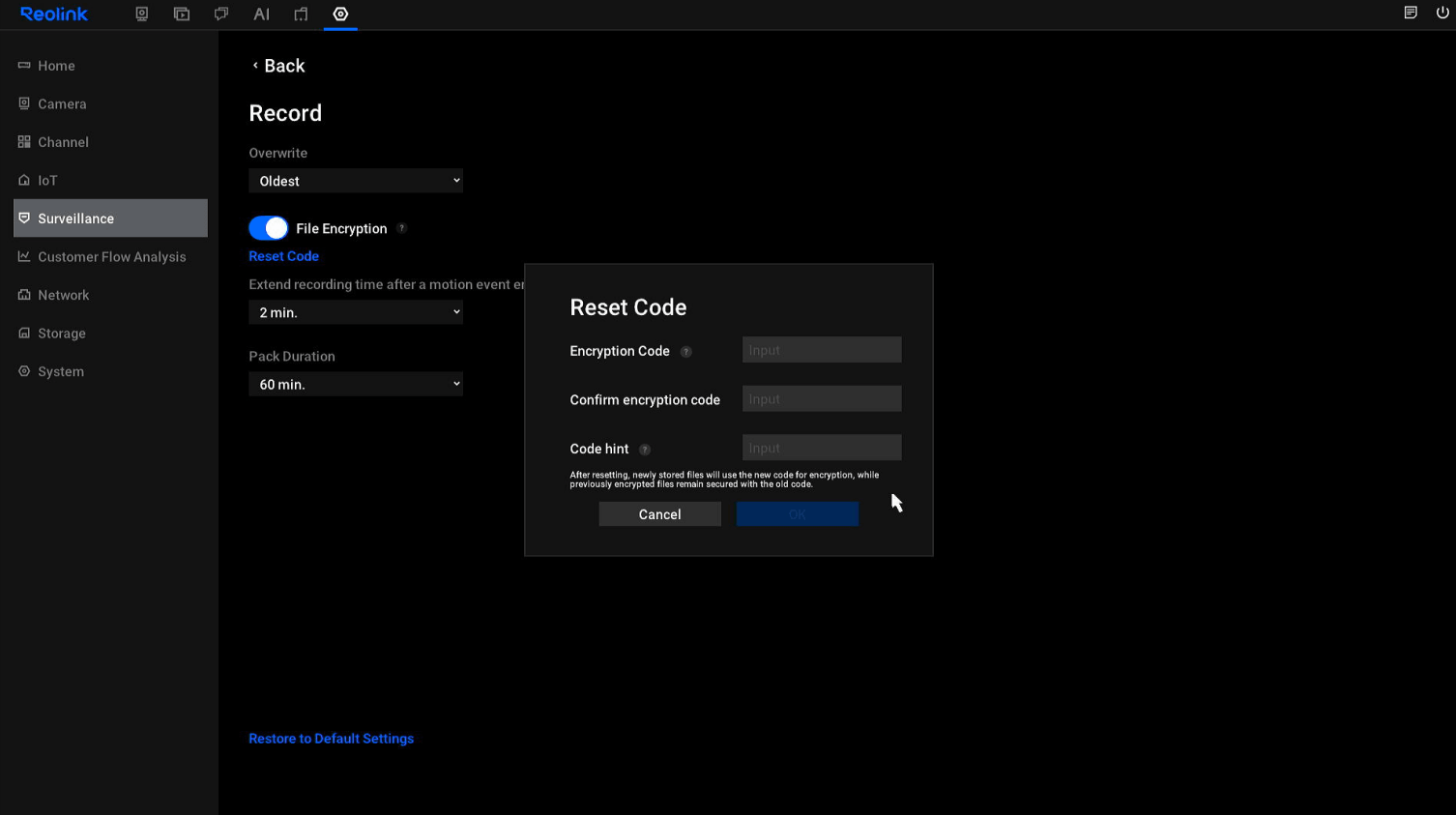This screenshot has height=815, width=1456.
Task: Click the Code hint help icon
Action: 645,450
